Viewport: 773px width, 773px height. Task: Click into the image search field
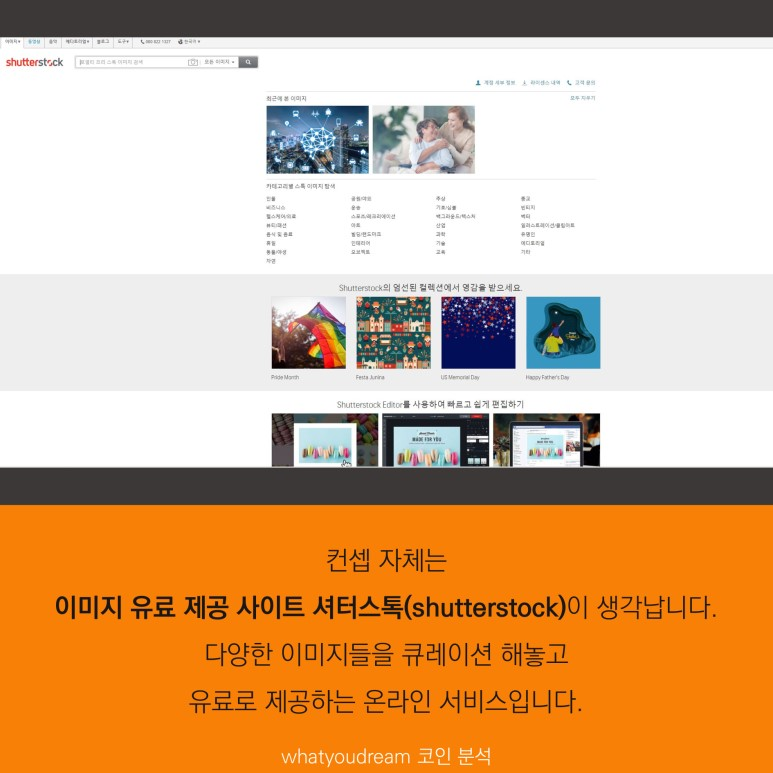pos(133,62)
